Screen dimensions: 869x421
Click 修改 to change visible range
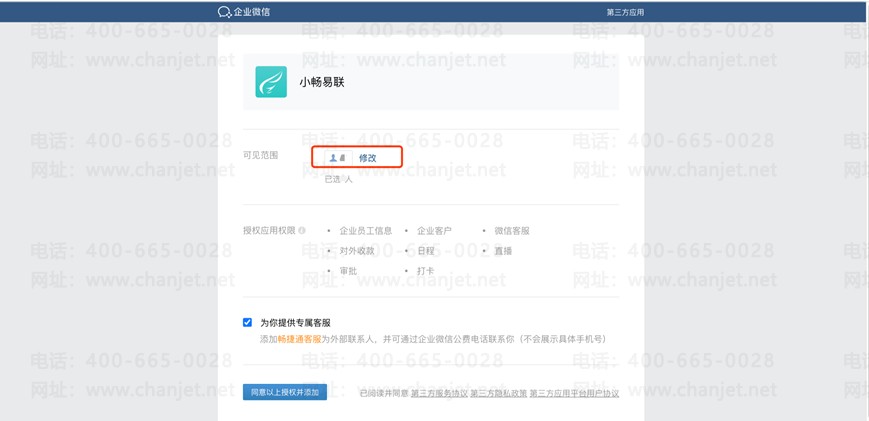point(367,158)
